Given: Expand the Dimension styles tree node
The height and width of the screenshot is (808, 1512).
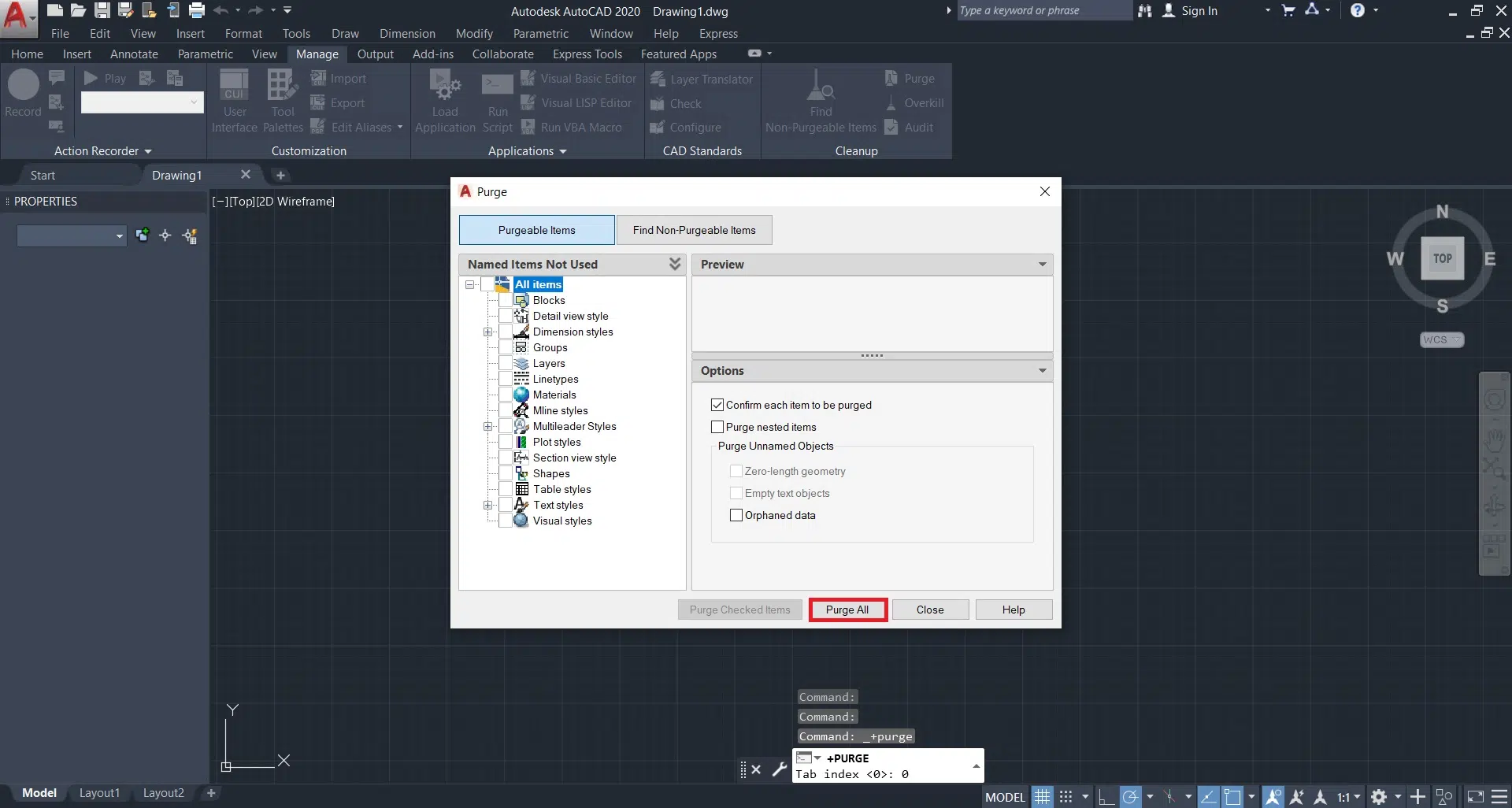Looking at the screenshot, I should click(488, 332).
